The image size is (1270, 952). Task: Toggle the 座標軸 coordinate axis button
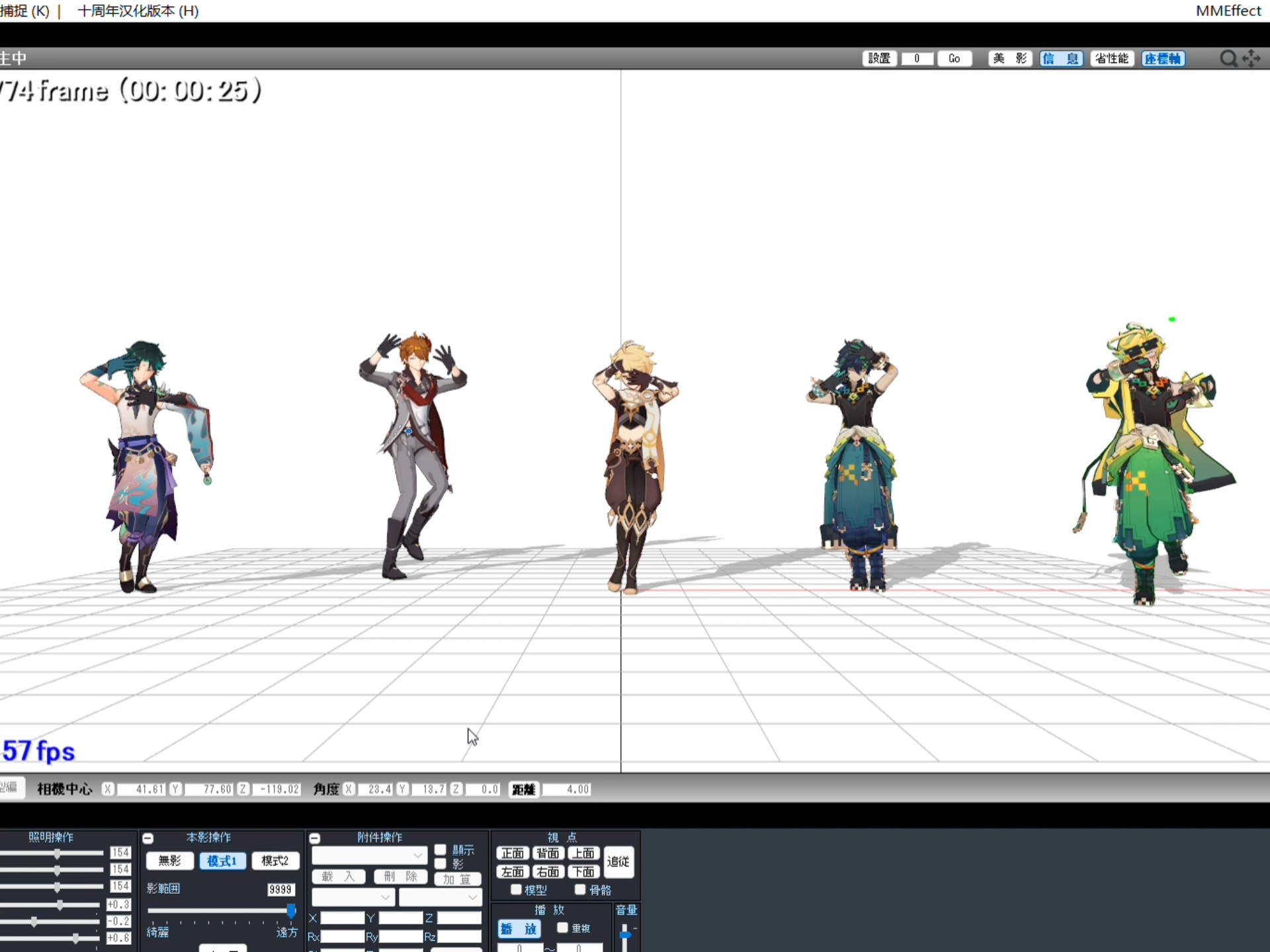point(1163,58)
